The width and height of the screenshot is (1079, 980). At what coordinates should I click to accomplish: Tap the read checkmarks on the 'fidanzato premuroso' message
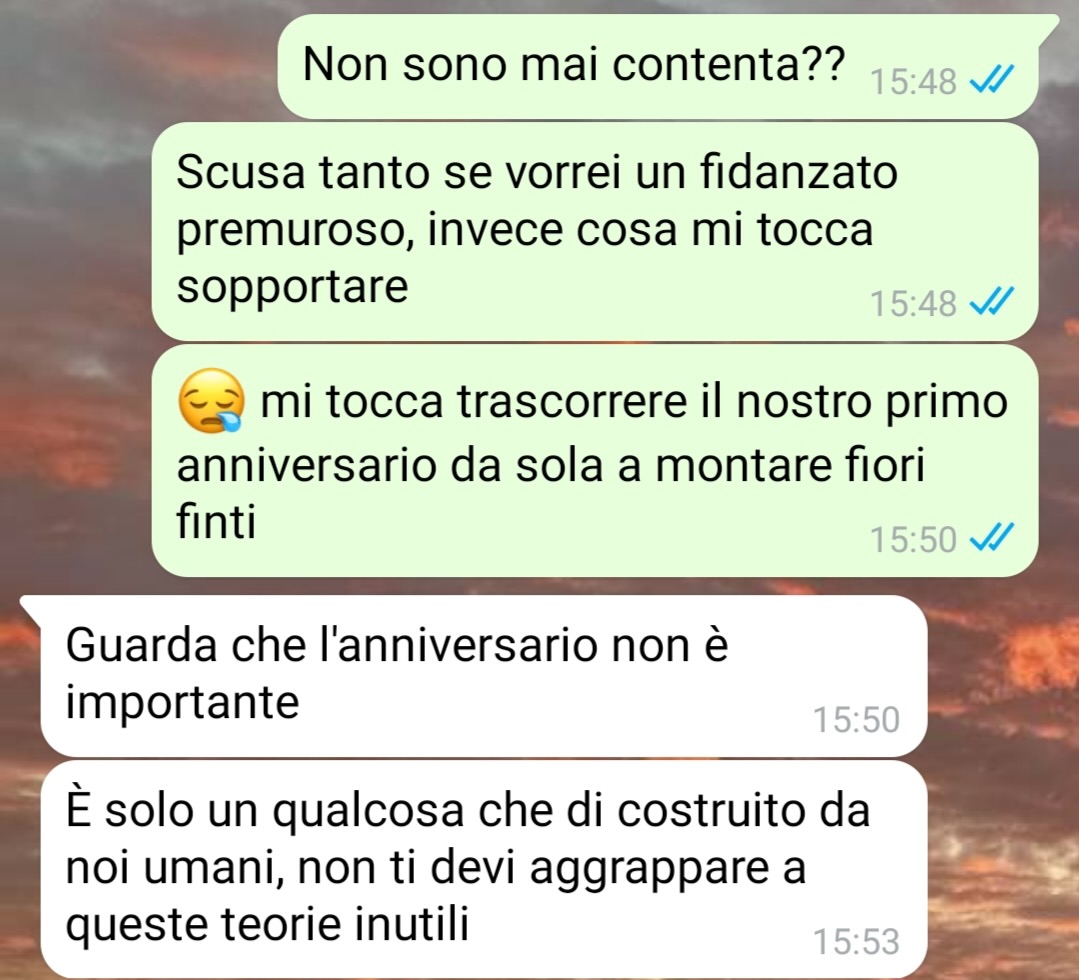(991, 303)
